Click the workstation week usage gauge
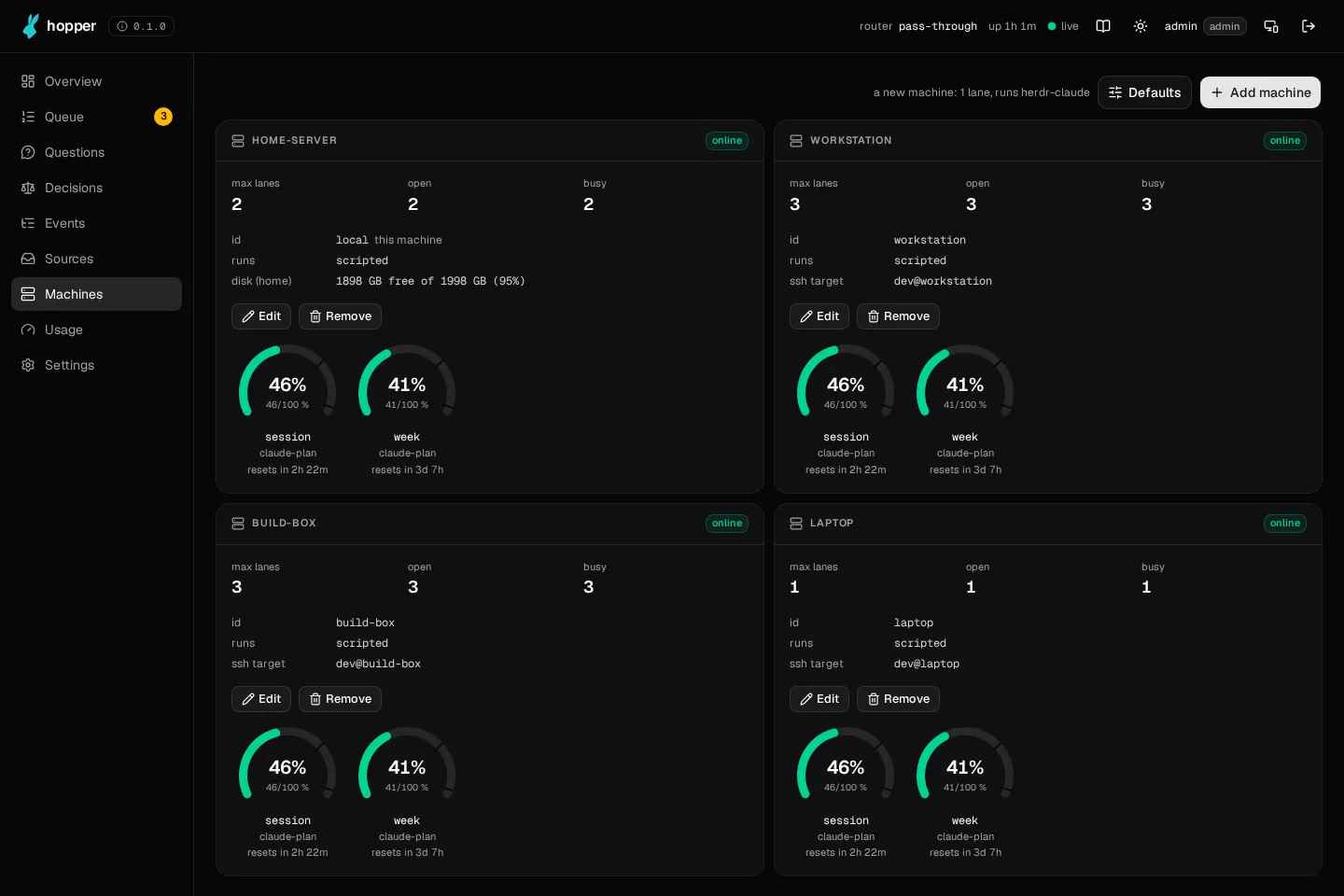Screen dimensions: 1344x896 click(x=965, y=383)
